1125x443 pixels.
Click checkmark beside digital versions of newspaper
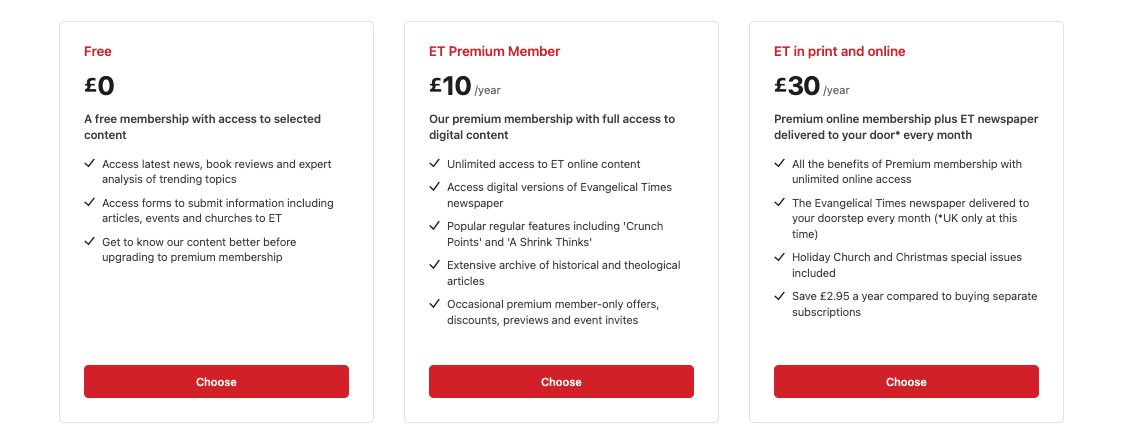point(435,187)
